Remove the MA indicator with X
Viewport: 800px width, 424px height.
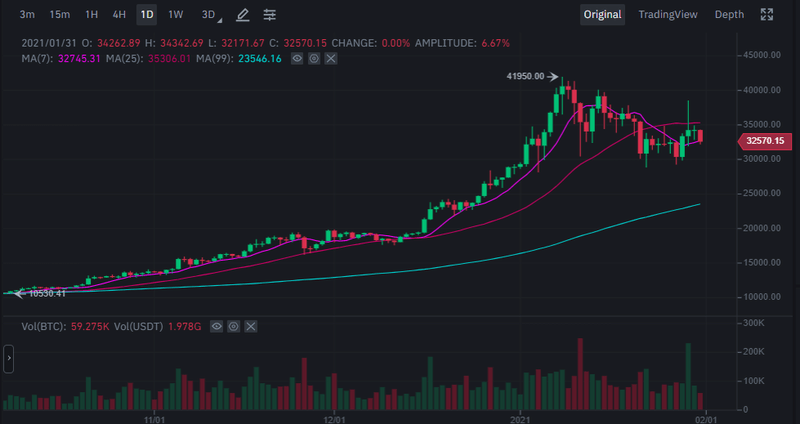point(331,59)
